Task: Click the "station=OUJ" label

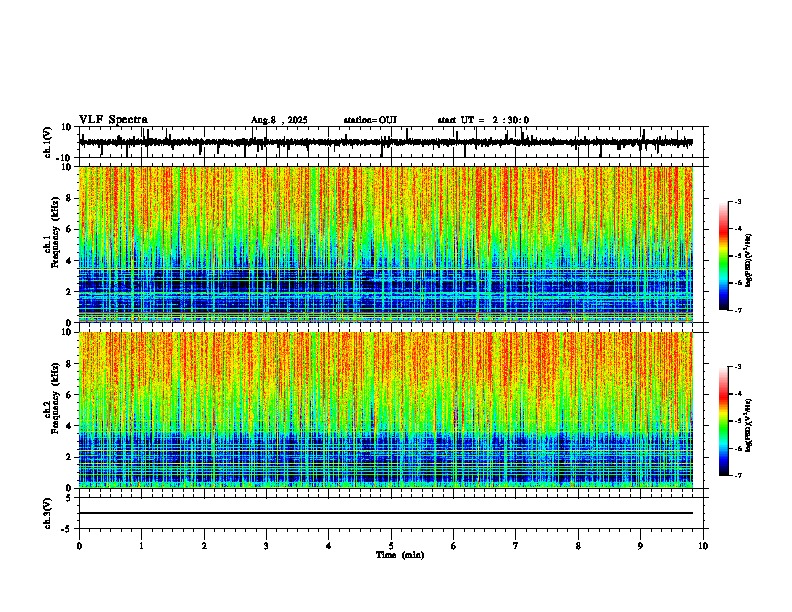Action: pyautogui.click(x=370, y=120)
